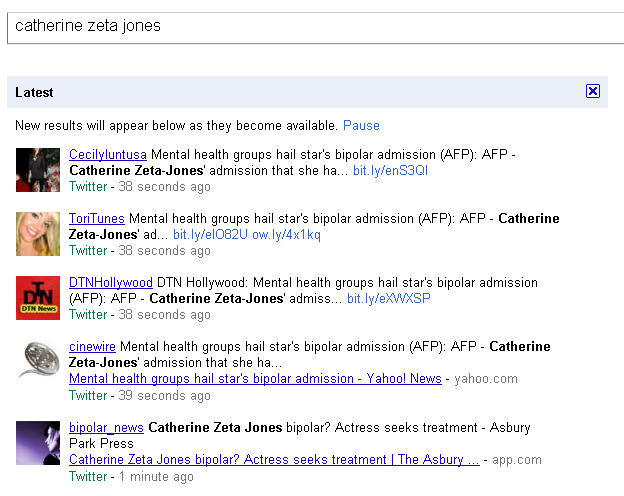Open the ToriTunes username link
The height and width of the screenshot is (496, 624).
click(x=97, y=219)
